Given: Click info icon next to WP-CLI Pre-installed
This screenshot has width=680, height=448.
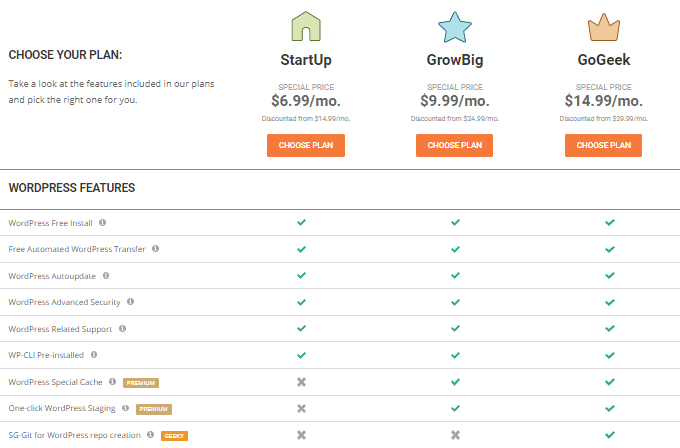Looking at the screenshot, I should [94, 354].
